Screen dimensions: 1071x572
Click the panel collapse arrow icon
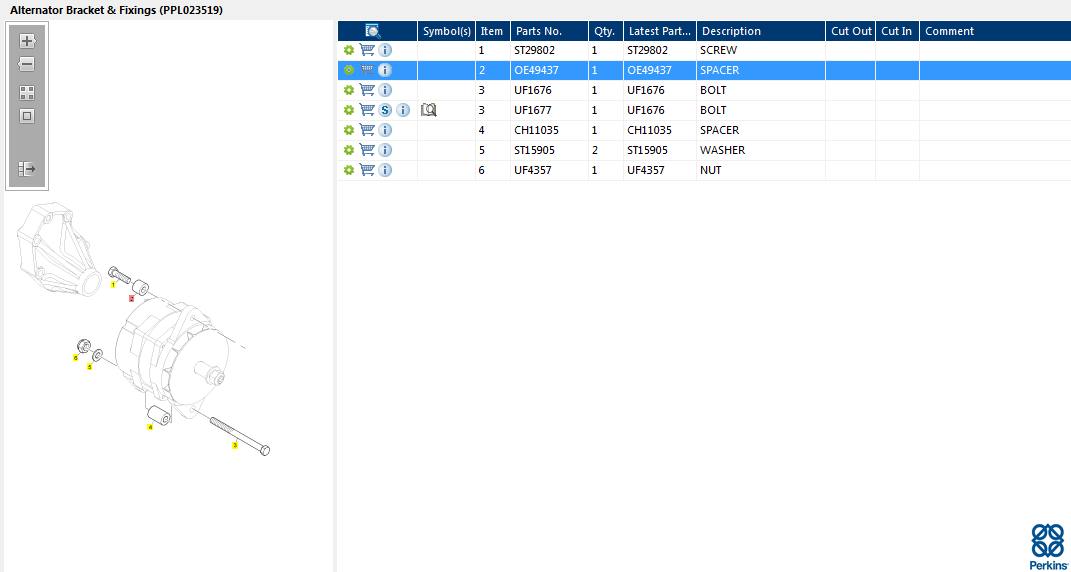click(27, 169)
